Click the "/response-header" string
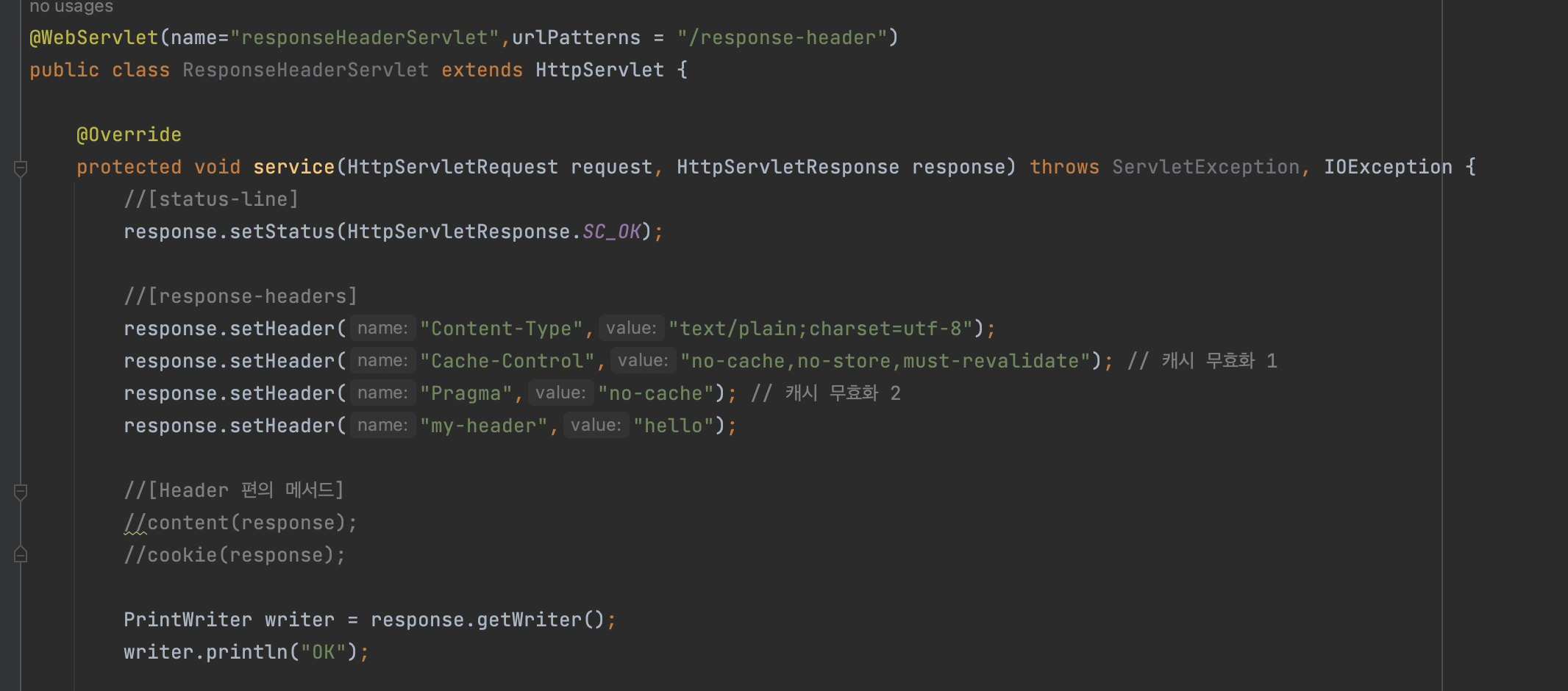The image size is (1568, 691). pyautogui.click(x=783, y=37)
